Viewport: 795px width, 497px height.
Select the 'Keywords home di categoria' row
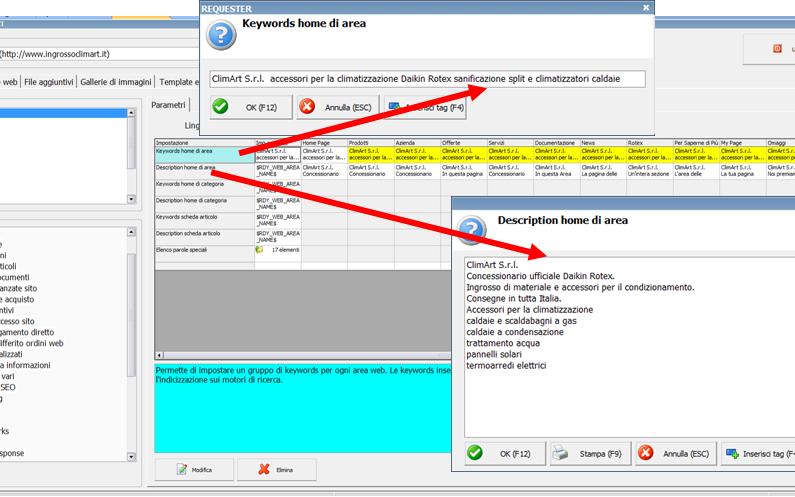point(205,188)
